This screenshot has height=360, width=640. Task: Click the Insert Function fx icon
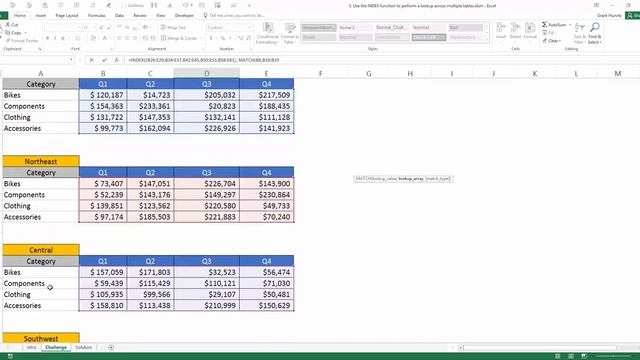116,60
